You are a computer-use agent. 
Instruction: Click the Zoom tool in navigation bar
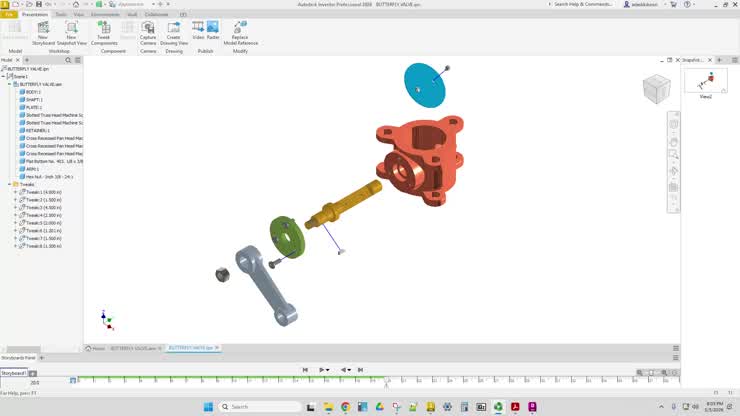673,154
